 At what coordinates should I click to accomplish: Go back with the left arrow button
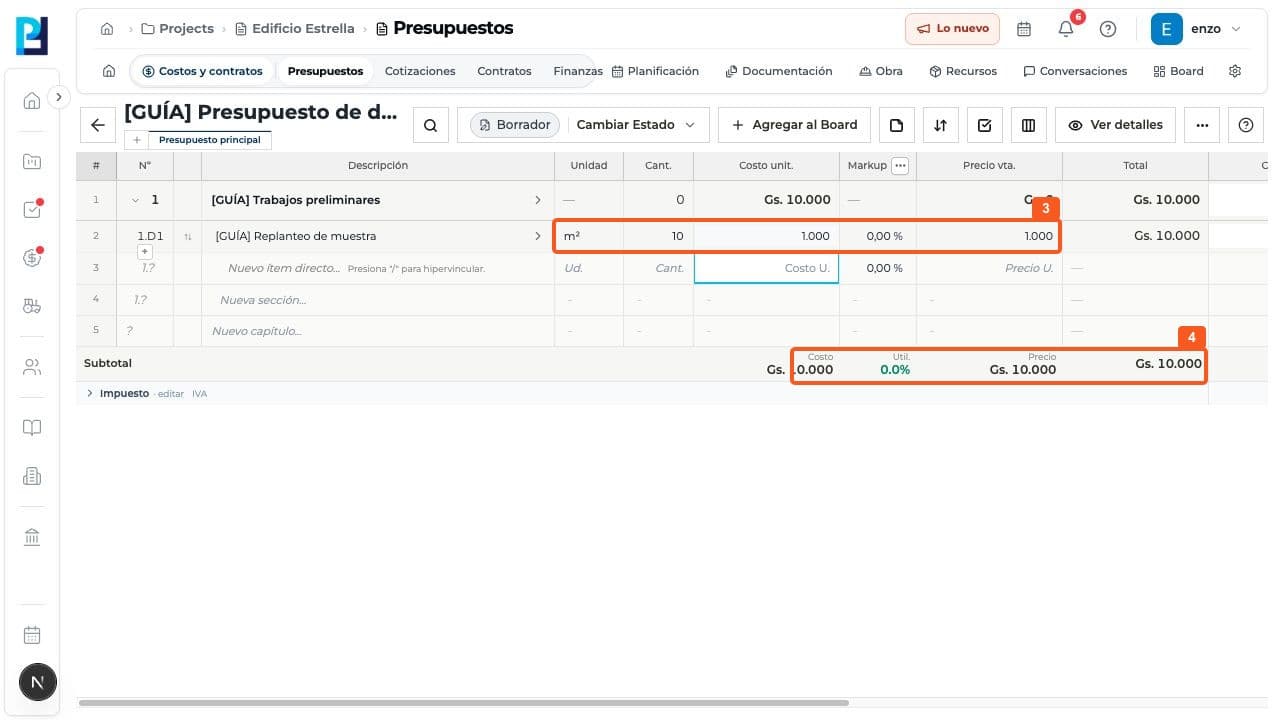tap(98, 125)
